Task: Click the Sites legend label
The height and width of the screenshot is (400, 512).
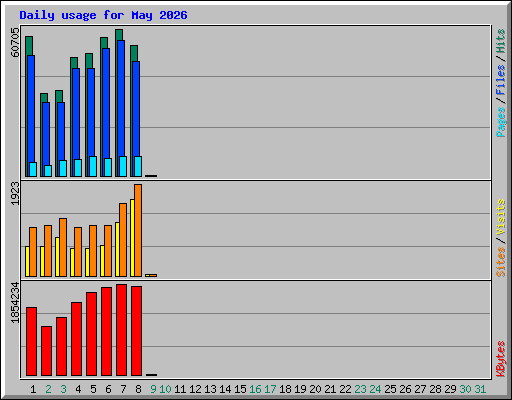Action: pos(501,262)
